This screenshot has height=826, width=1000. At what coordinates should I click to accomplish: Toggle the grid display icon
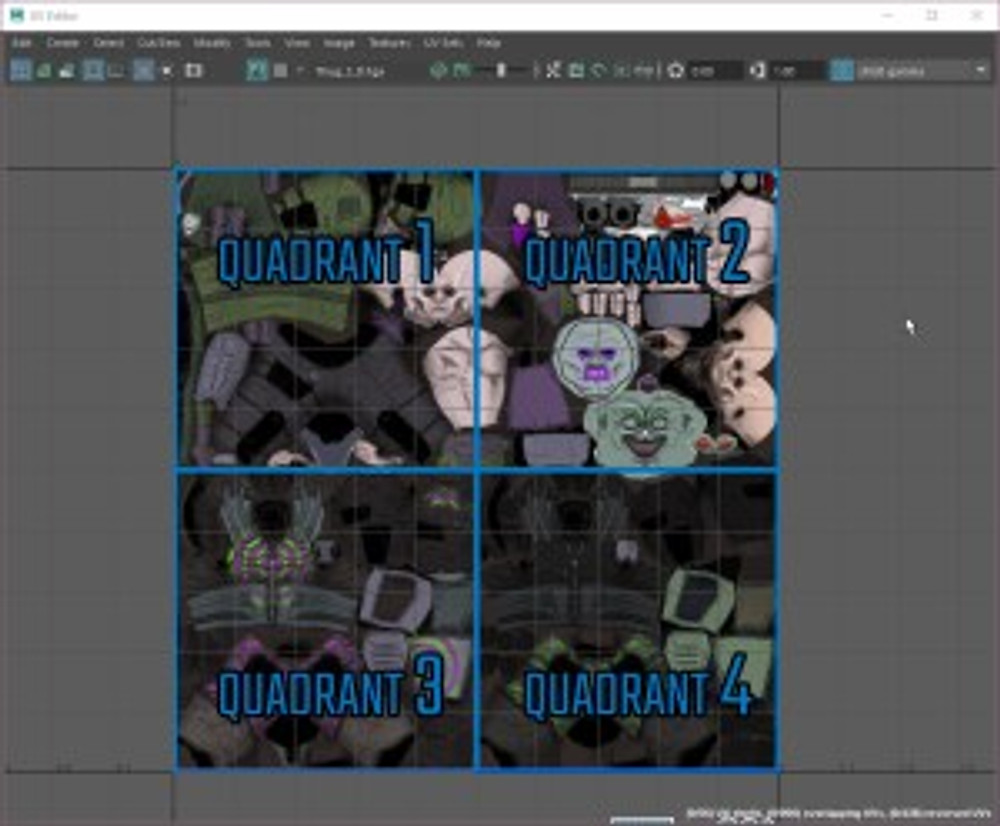click(x=143, y=70)
